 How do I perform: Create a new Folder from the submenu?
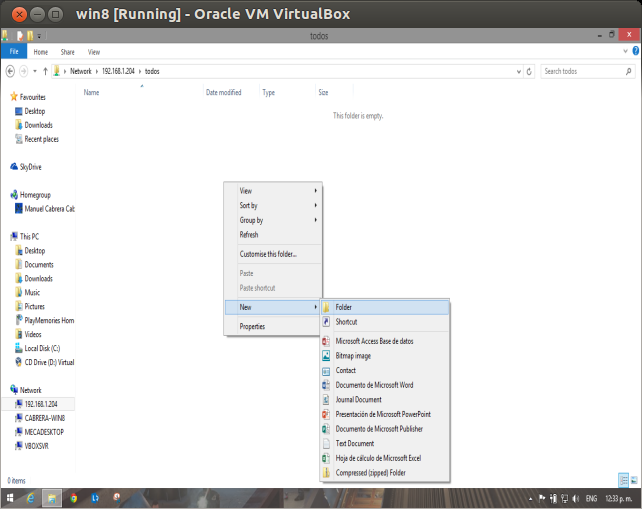(x=385, y=307)
